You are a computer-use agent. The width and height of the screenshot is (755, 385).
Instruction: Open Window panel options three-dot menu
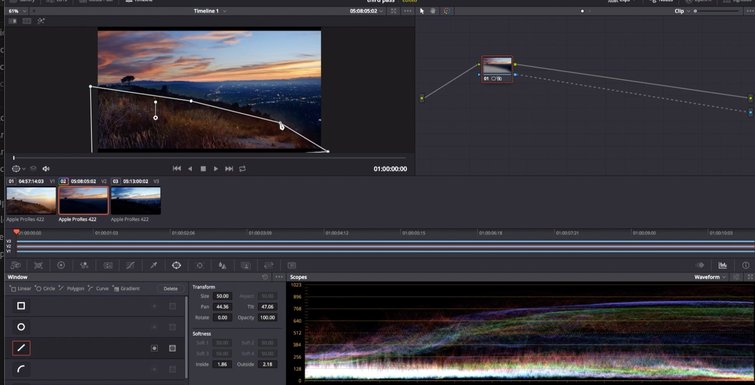279,277
